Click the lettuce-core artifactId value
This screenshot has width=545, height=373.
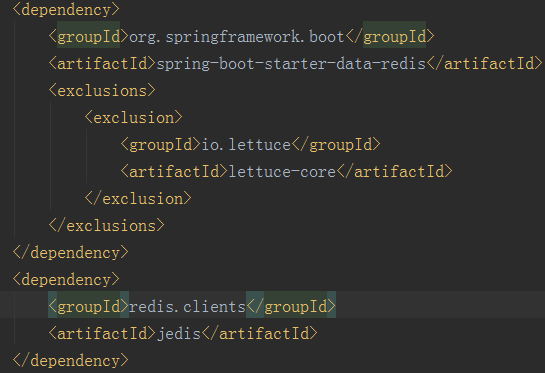[x=282, y=172]
